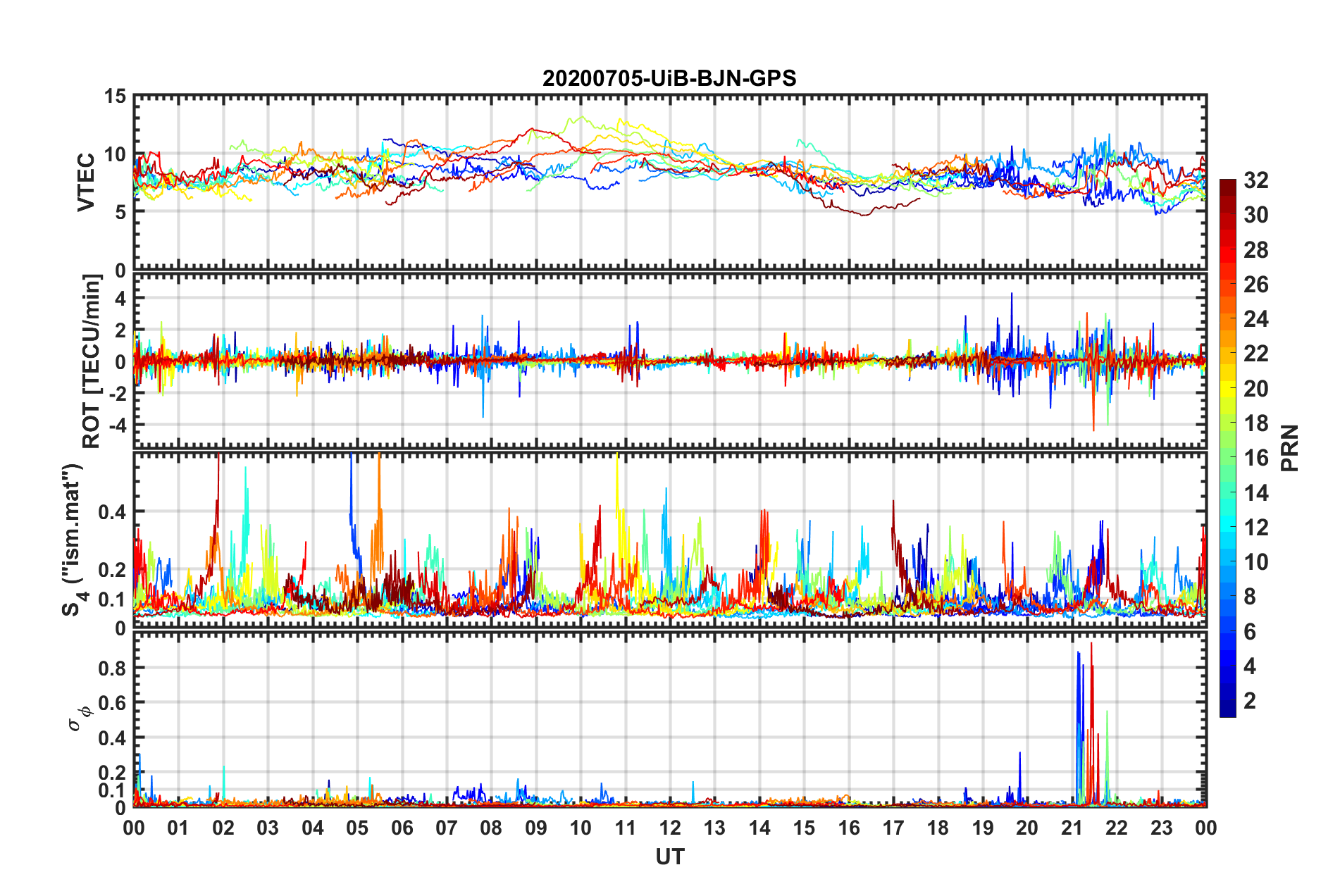Viewport: 1340px width, 896px height.
Task: Select the UT axis tick label 19
Action: 983,828
